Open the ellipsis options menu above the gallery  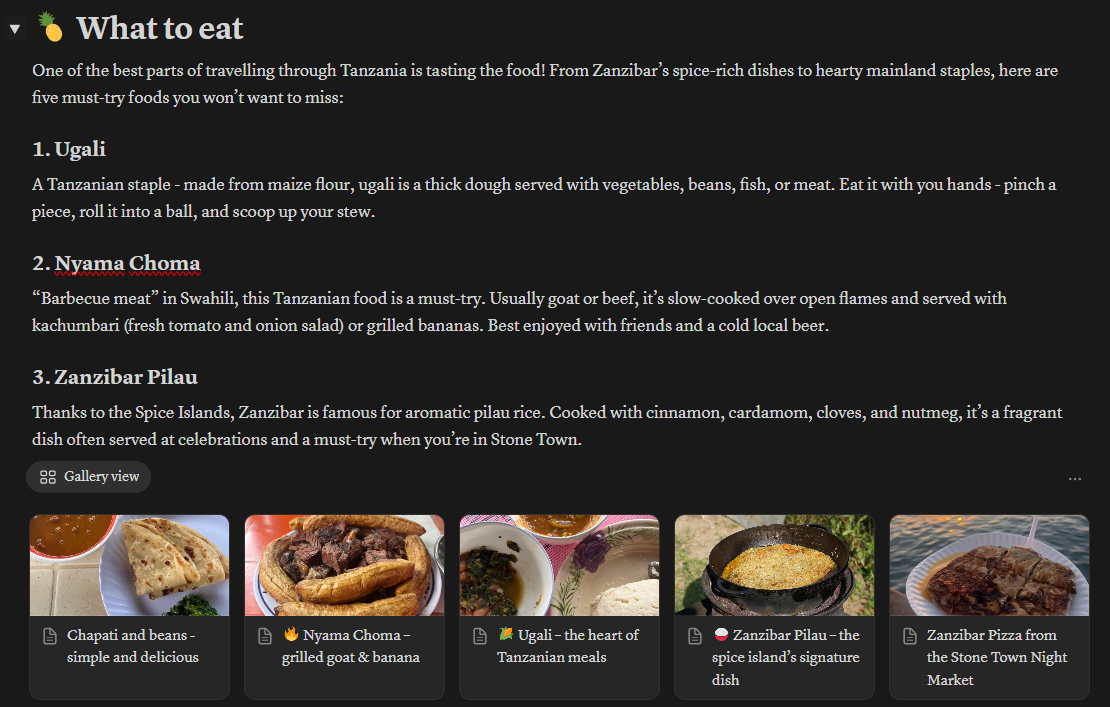click(x=1074, y=478)
